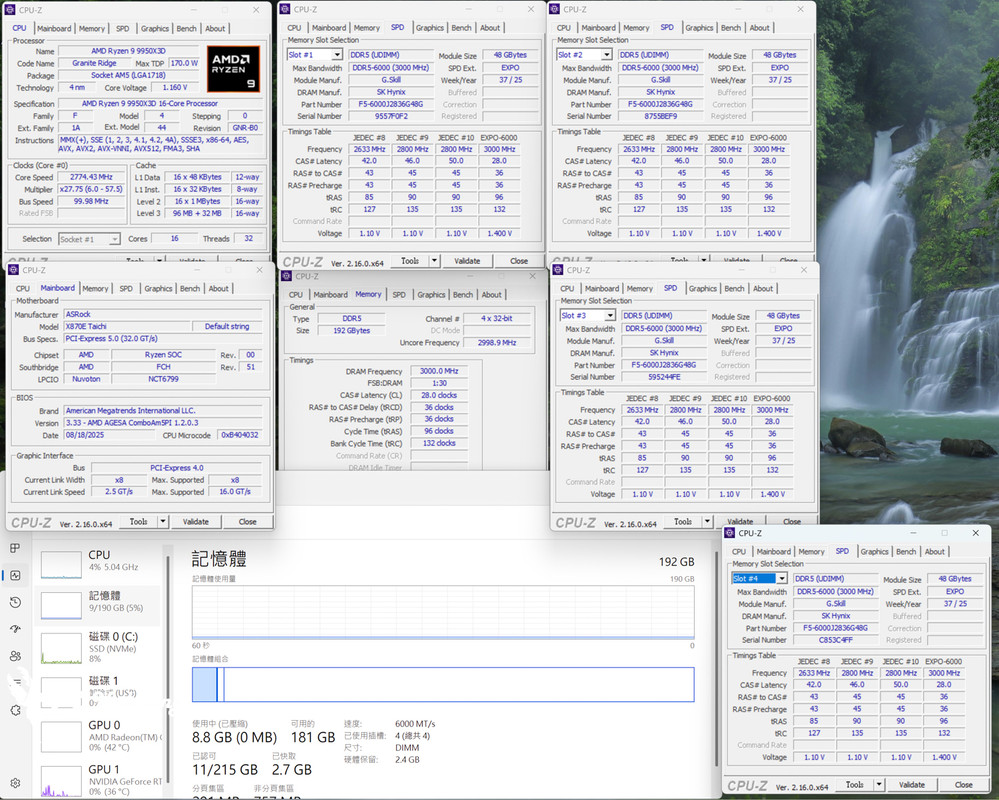The height and width of the screenshot is (800, 999).
Task: Click BIOS date '08/18/2025' value
Action: coord(85,435)
